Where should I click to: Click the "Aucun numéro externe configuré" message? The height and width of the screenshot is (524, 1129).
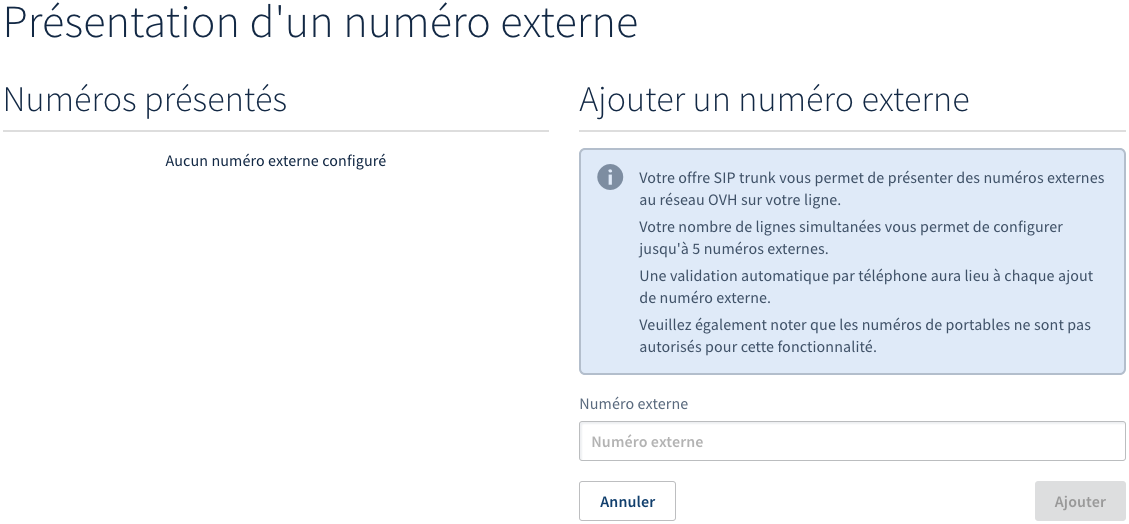275,160
